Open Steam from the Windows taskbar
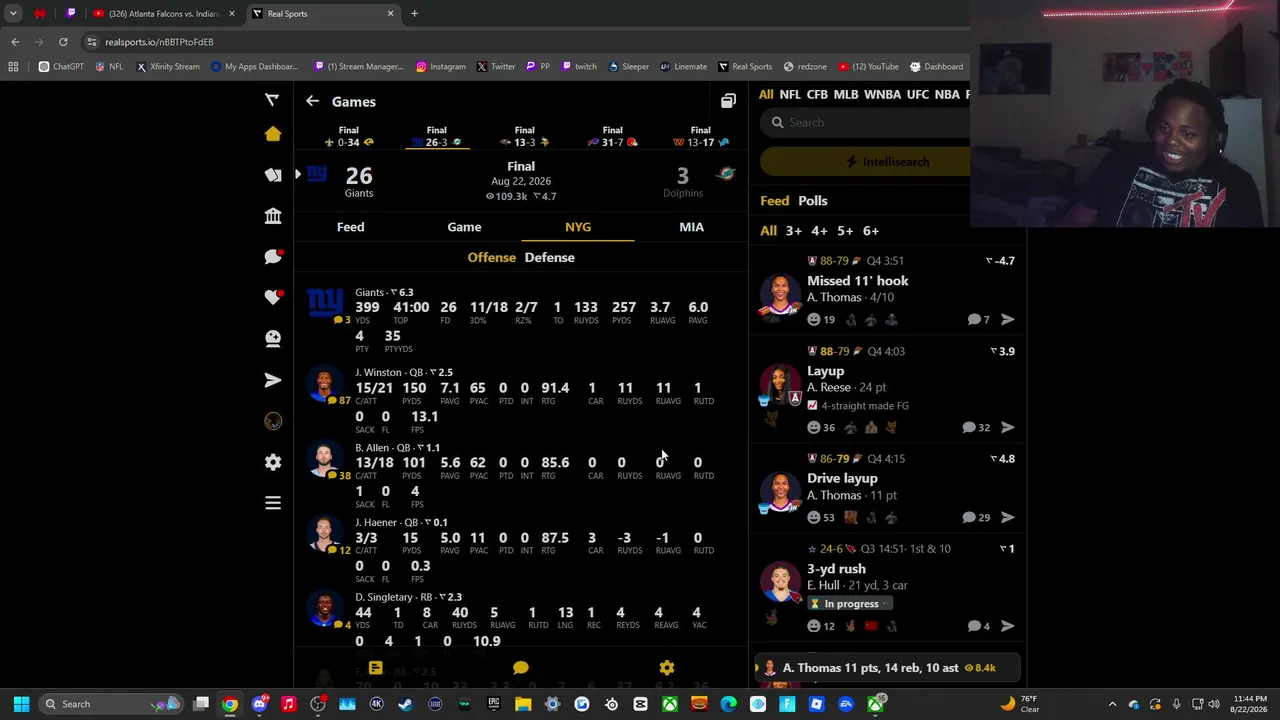The image size is (1280, 720). 405,704
